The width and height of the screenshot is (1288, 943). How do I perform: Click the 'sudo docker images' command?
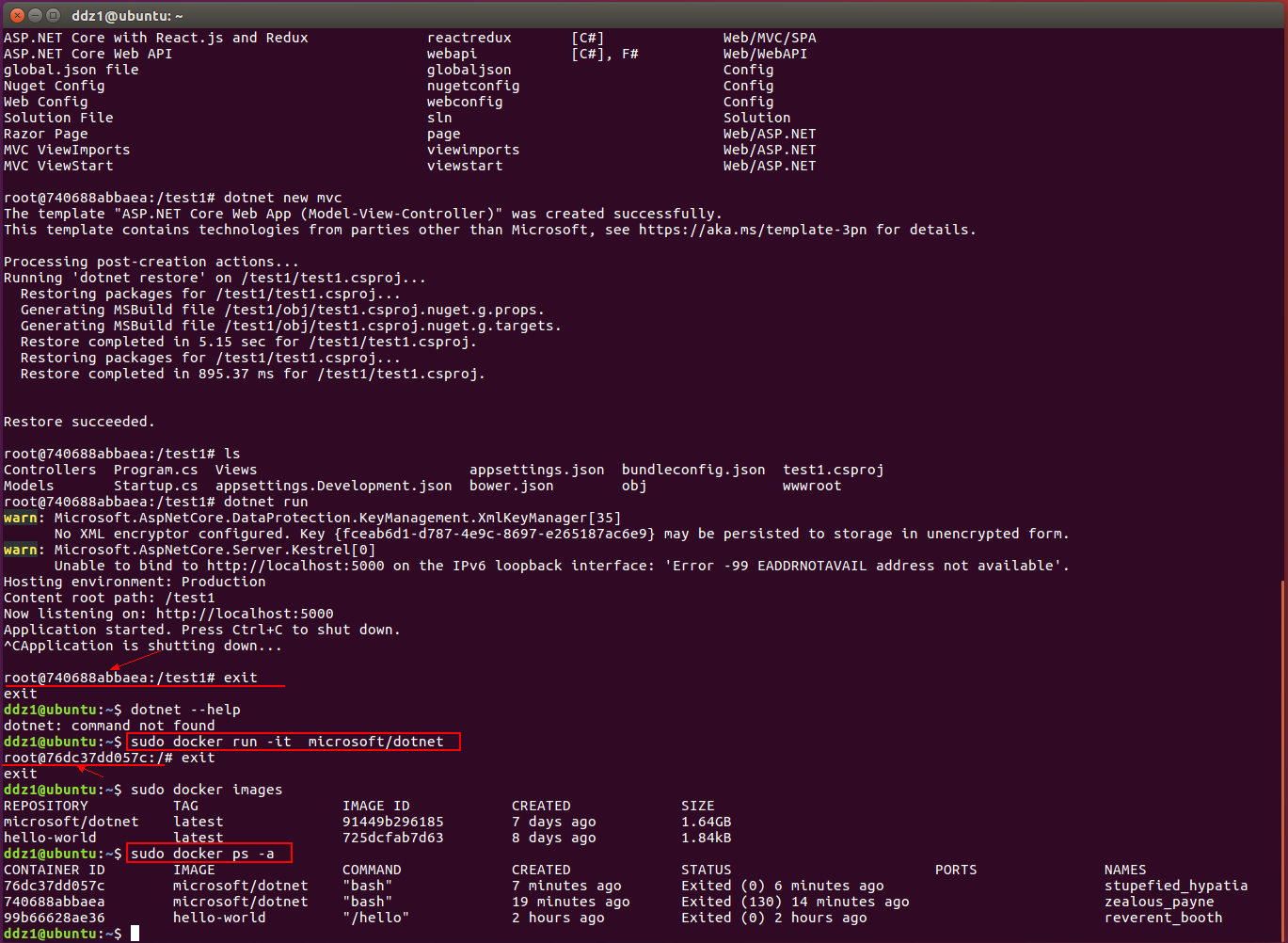pyautogui.click(x=207, y=790)
